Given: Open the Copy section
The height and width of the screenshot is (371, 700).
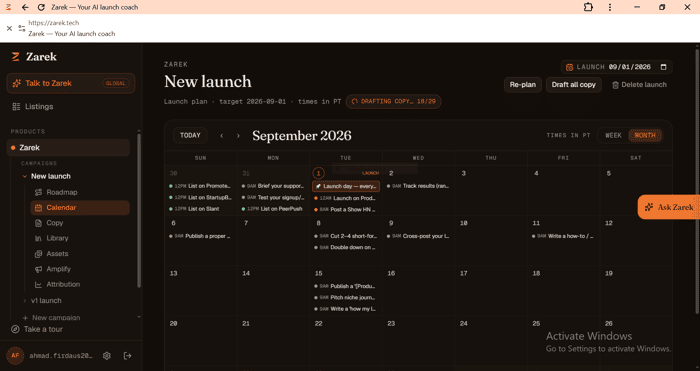Looking at the screenshot, I should (54, 223).
